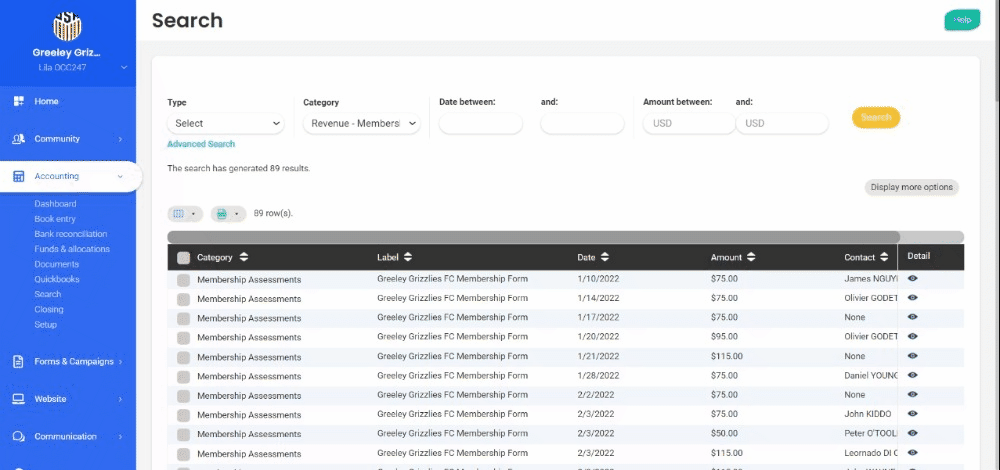Screen dimensions: 1000x470
Task: Check the box for the 1/17/2022 entry
Action: pos(183,318)
